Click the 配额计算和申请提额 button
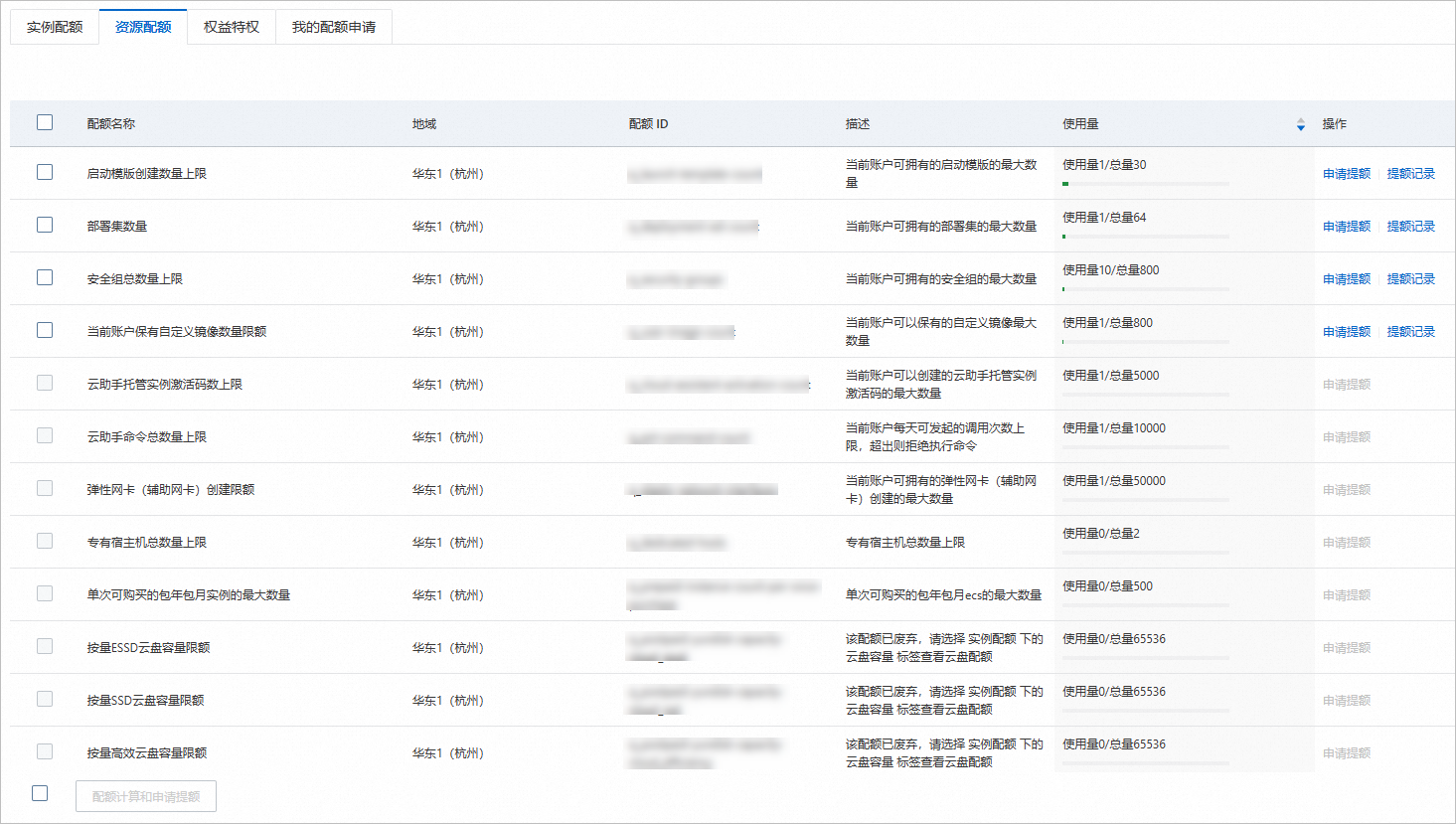Viewport: 1456px width, 824px height. [146, 796]
